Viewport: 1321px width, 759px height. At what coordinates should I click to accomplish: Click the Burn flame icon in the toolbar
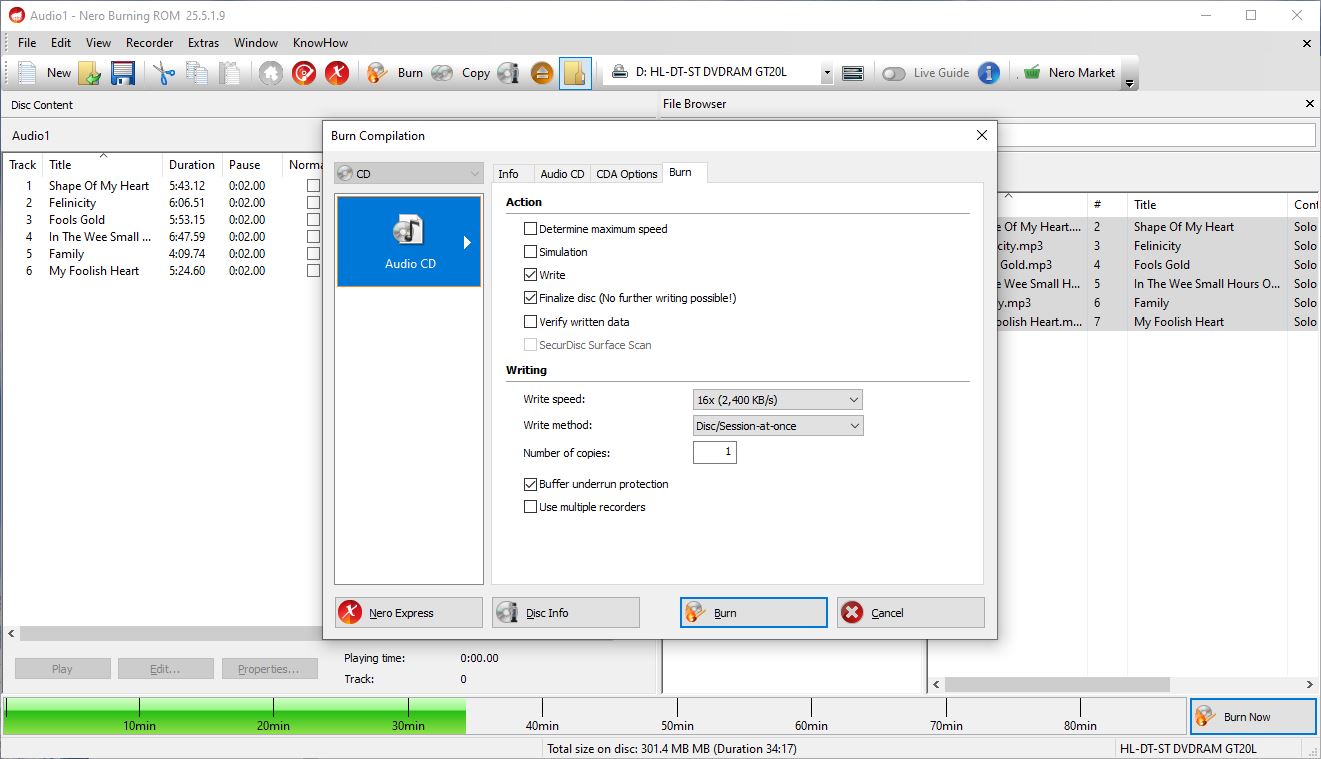(377, 73)
